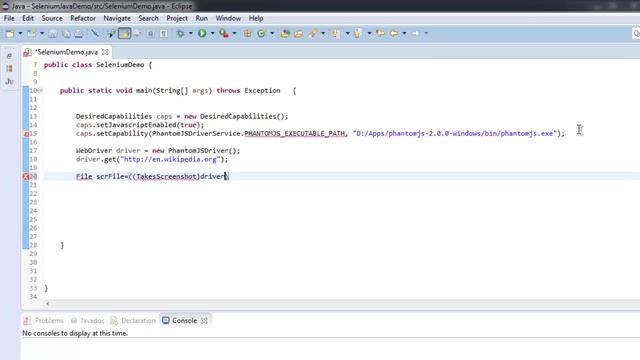
Task: Open the Search icon dropdown arrow
Action: (323, 33)
